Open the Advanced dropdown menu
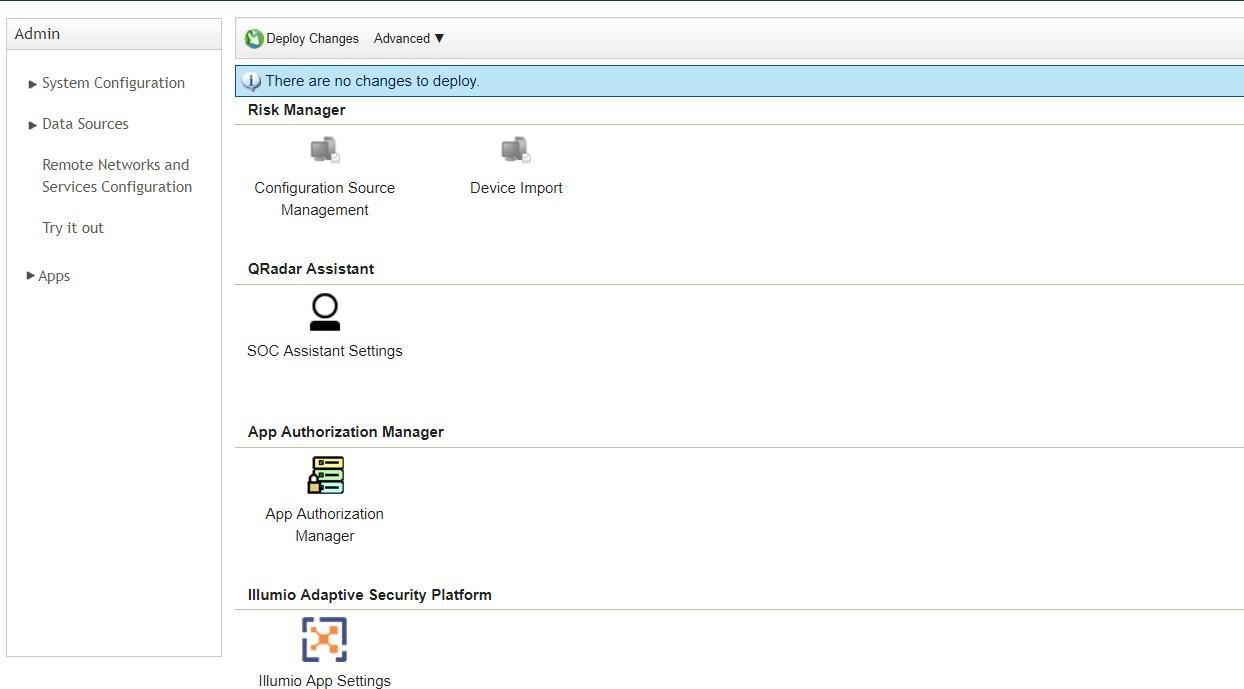1244x689 pixels. (409, 39)
